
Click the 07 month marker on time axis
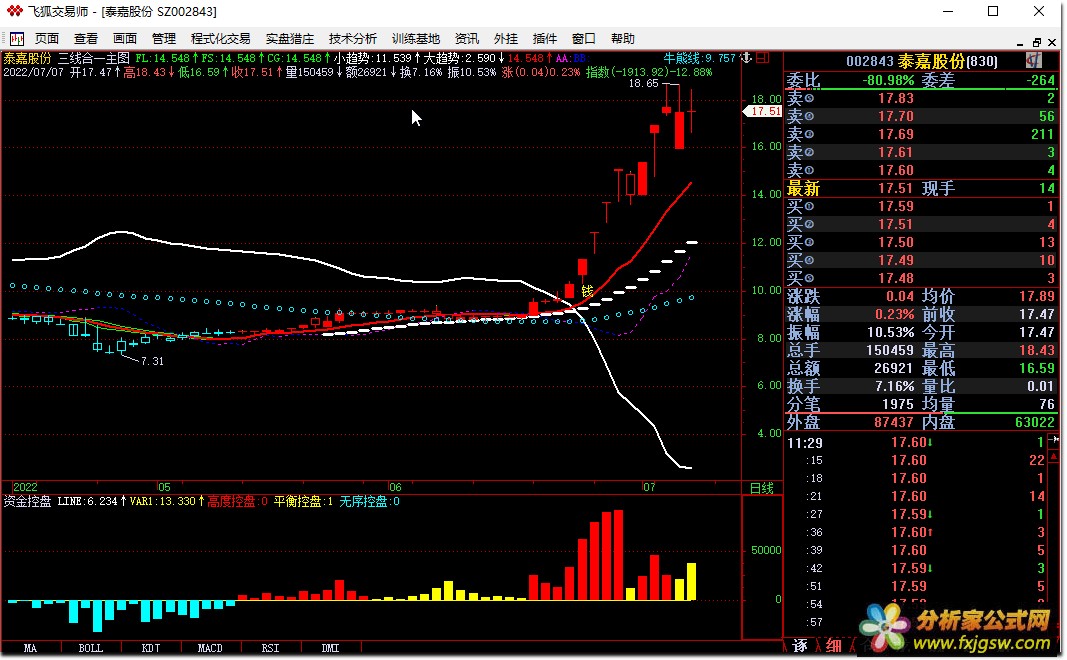click(x=649, y=487)
